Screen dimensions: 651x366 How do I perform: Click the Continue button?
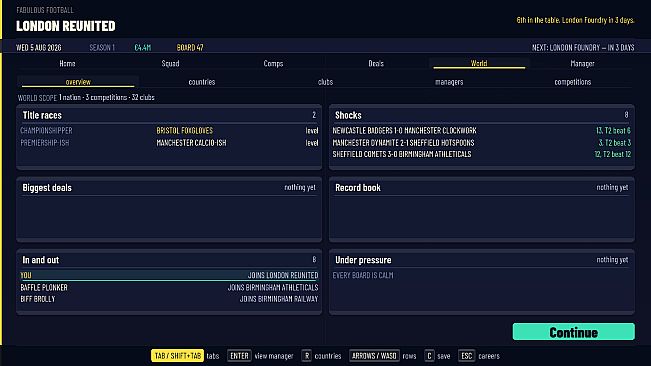tap(573, 332)
